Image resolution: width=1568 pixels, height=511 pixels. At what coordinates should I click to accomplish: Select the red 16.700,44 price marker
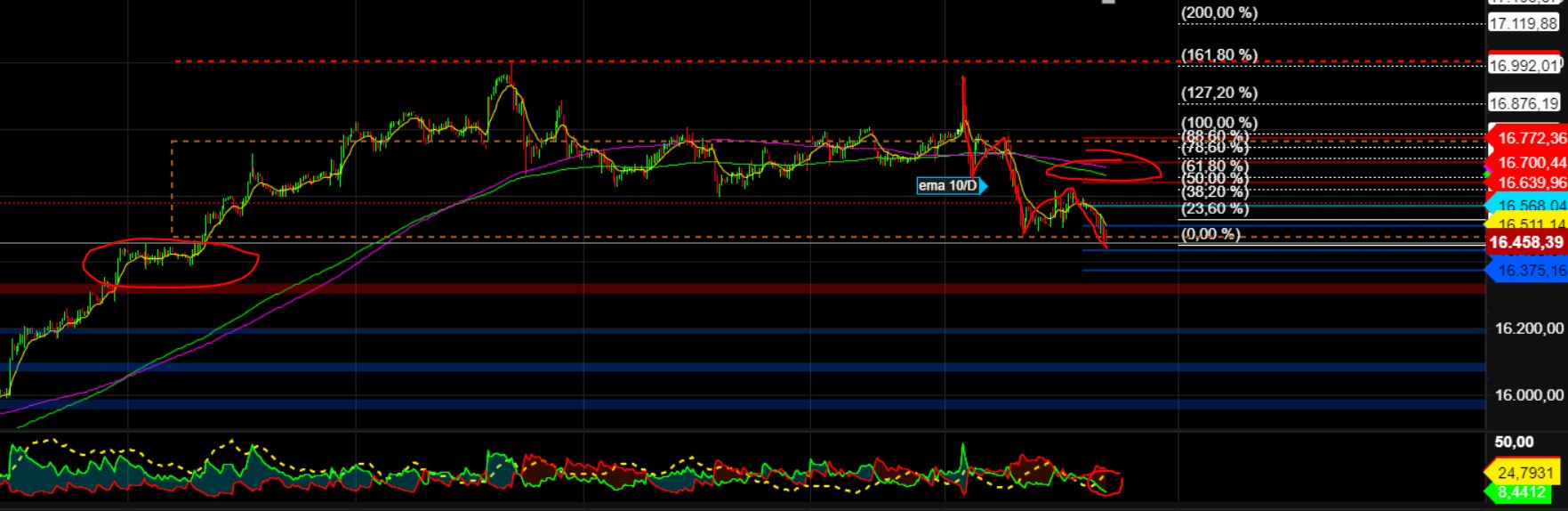1527,162
